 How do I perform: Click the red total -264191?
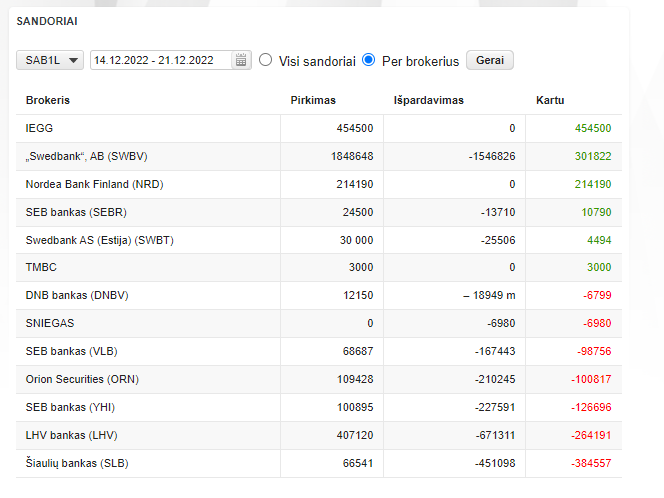[x=591, y=435]
